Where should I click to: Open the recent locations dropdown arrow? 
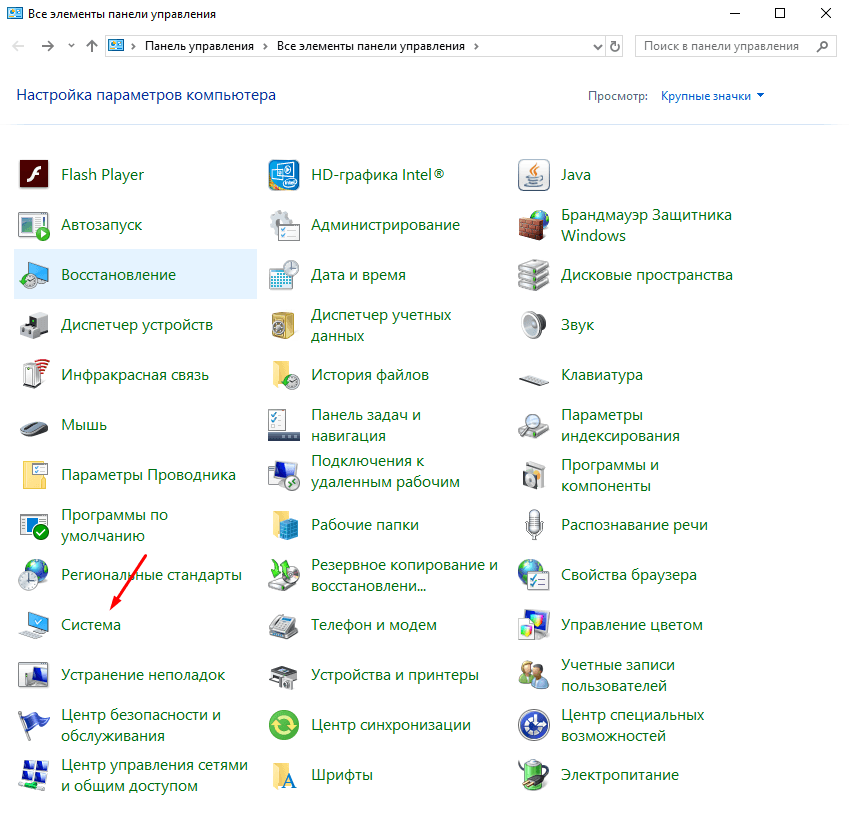pos(71,46)
